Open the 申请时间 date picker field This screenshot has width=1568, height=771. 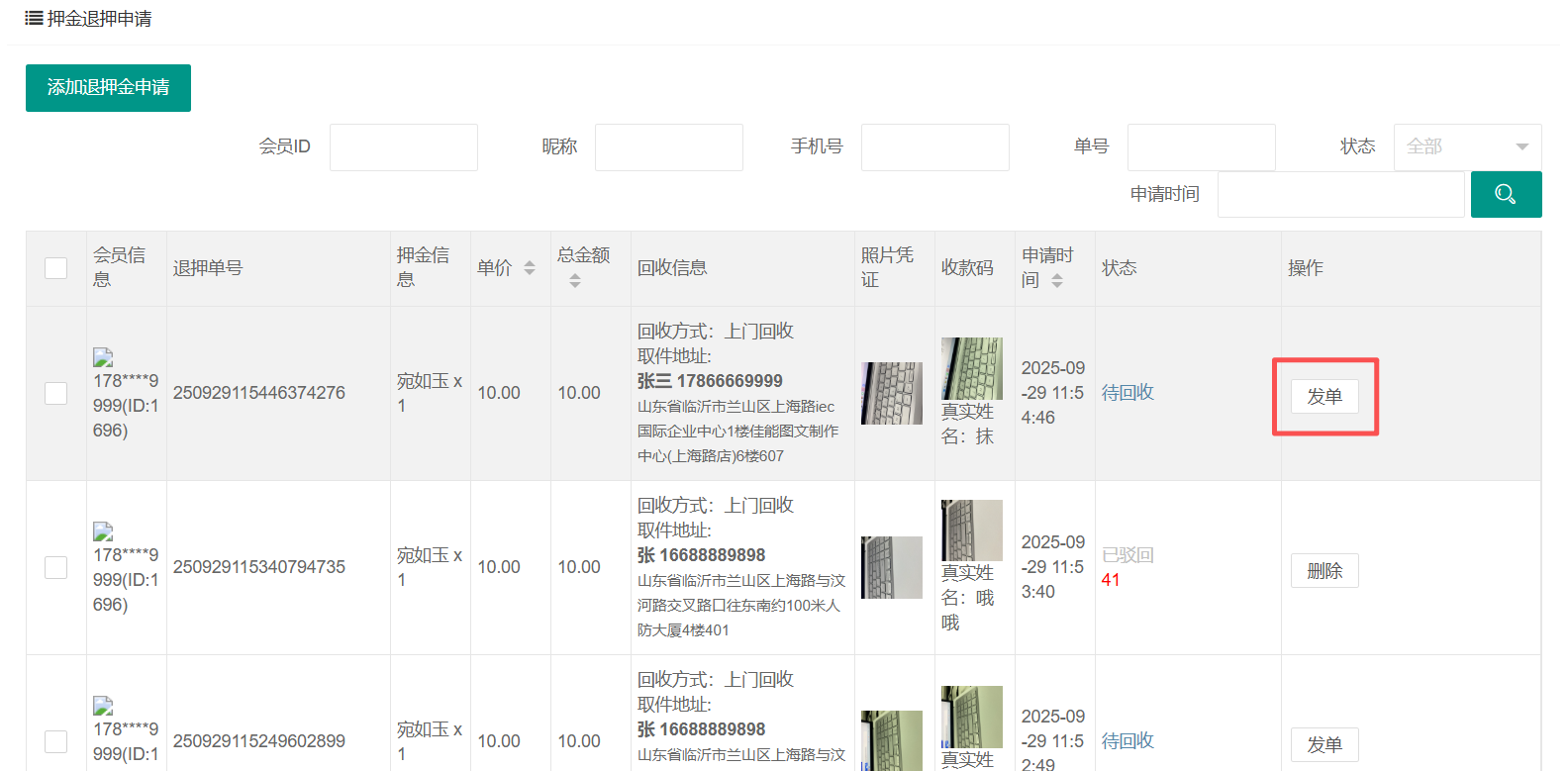coord(1340,194)
